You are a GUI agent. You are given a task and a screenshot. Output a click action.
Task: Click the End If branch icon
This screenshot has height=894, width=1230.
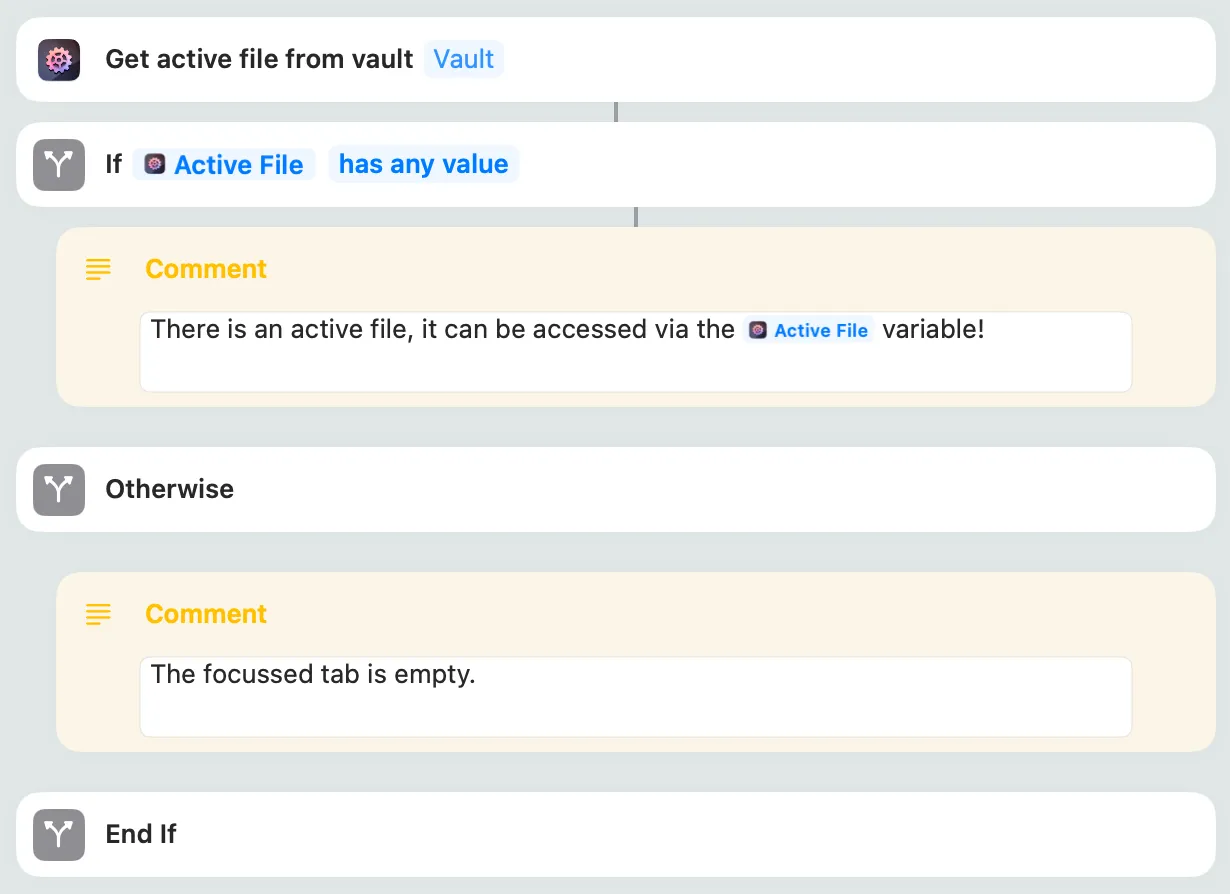(59, 835)
